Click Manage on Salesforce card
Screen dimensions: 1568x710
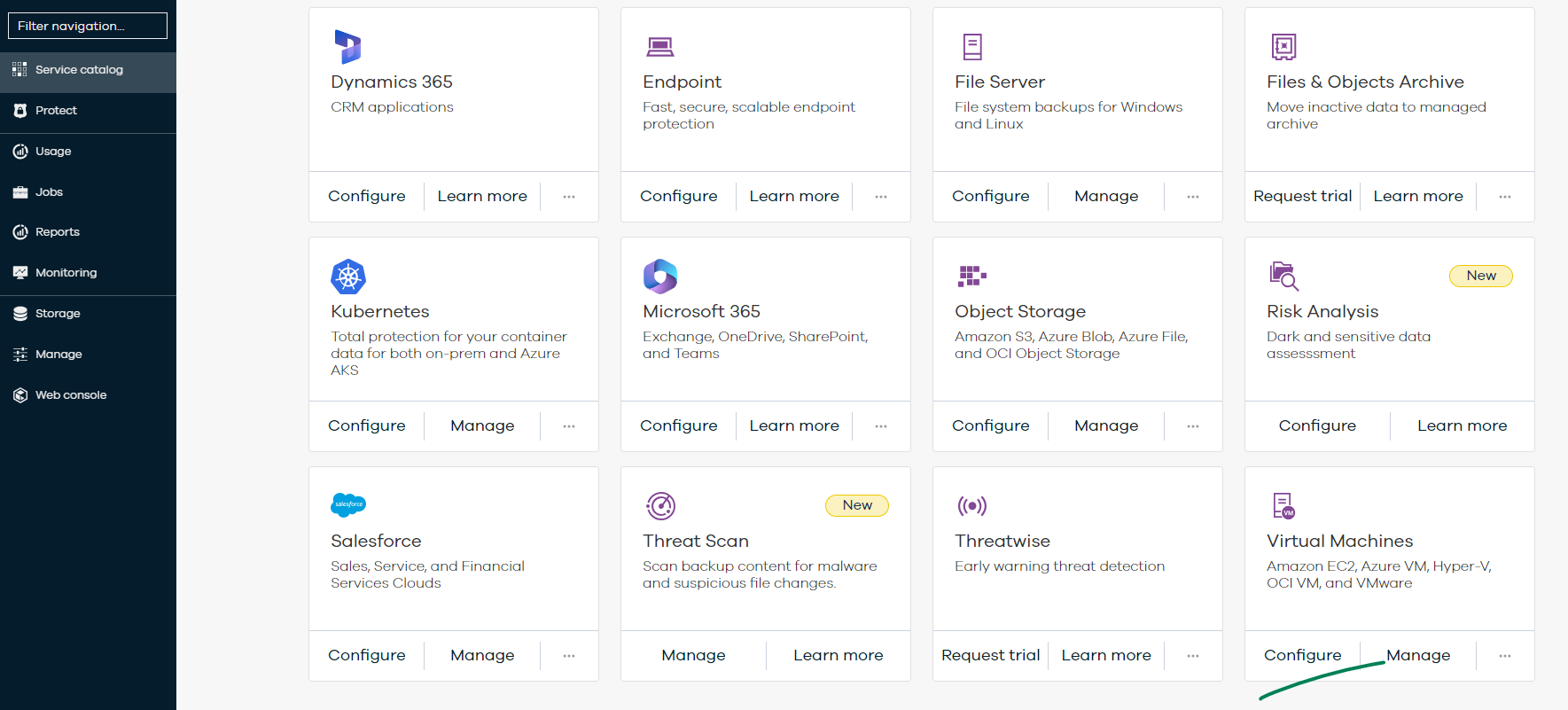482,656
